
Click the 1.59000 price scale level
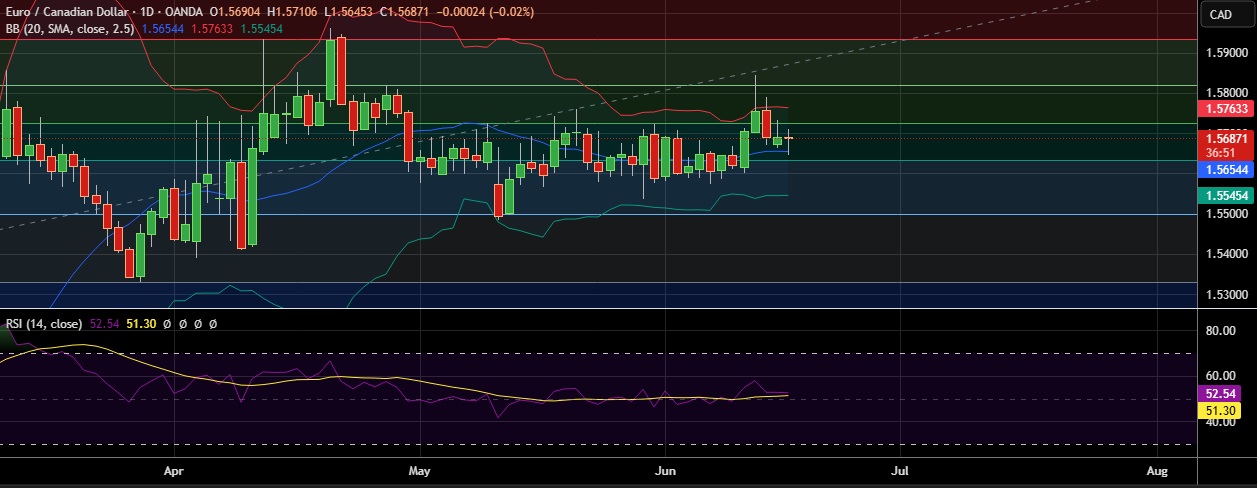point(1226,53)
